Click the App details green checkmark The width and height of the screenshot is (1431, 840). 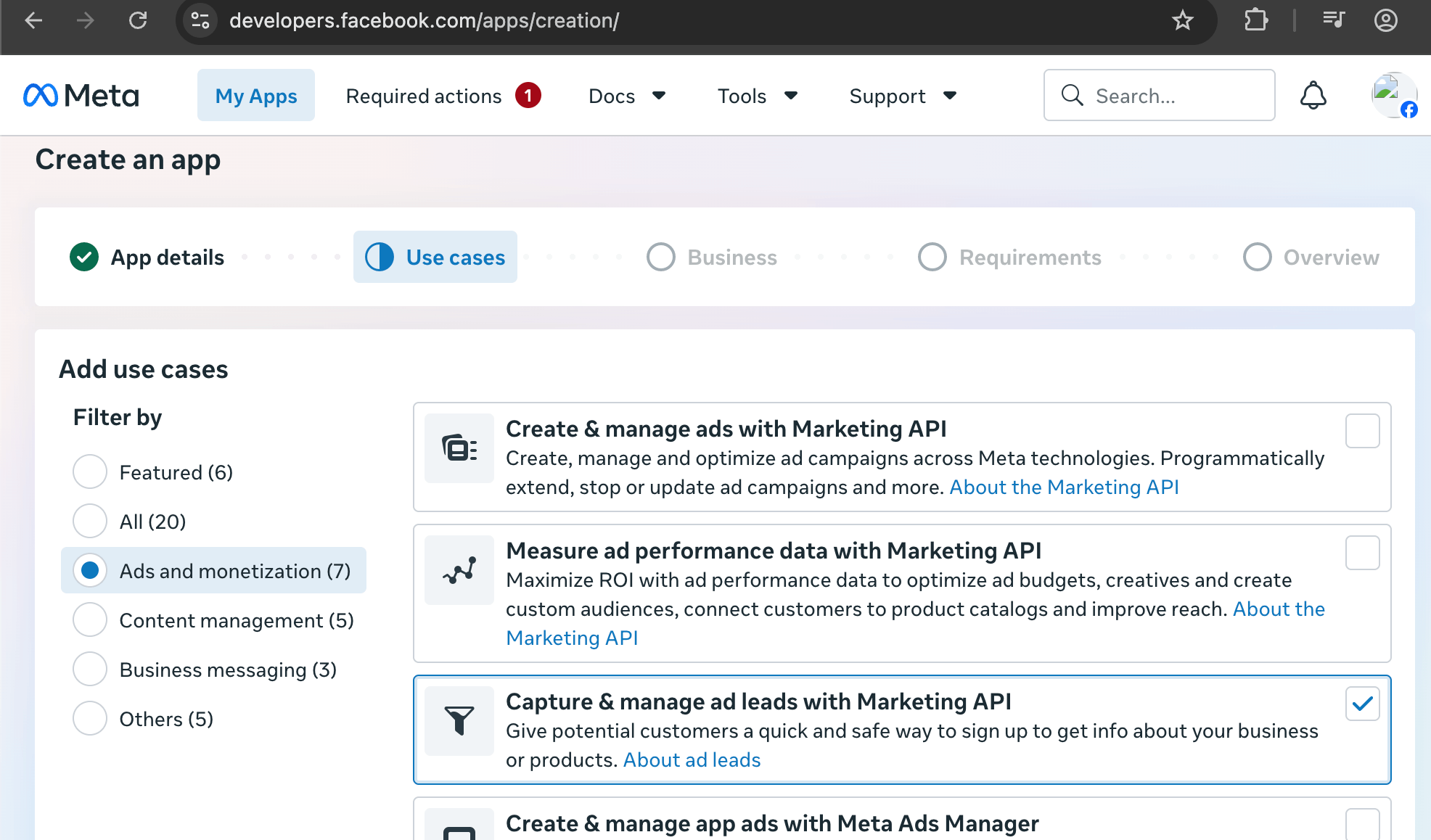click(x=84, y=257)
